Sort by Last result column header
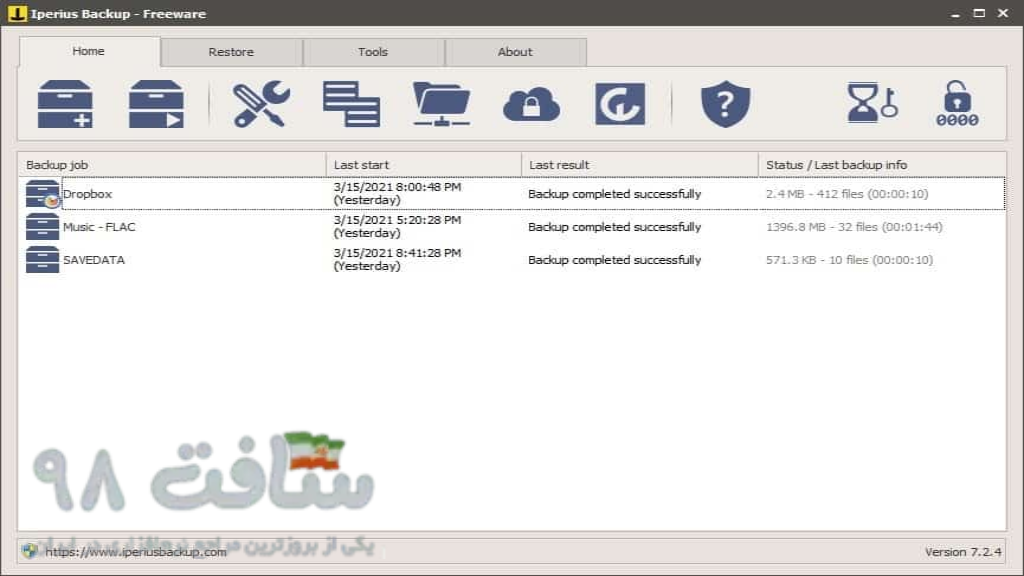Screen dimensions: 1024x576 click(x=640, y=165)
